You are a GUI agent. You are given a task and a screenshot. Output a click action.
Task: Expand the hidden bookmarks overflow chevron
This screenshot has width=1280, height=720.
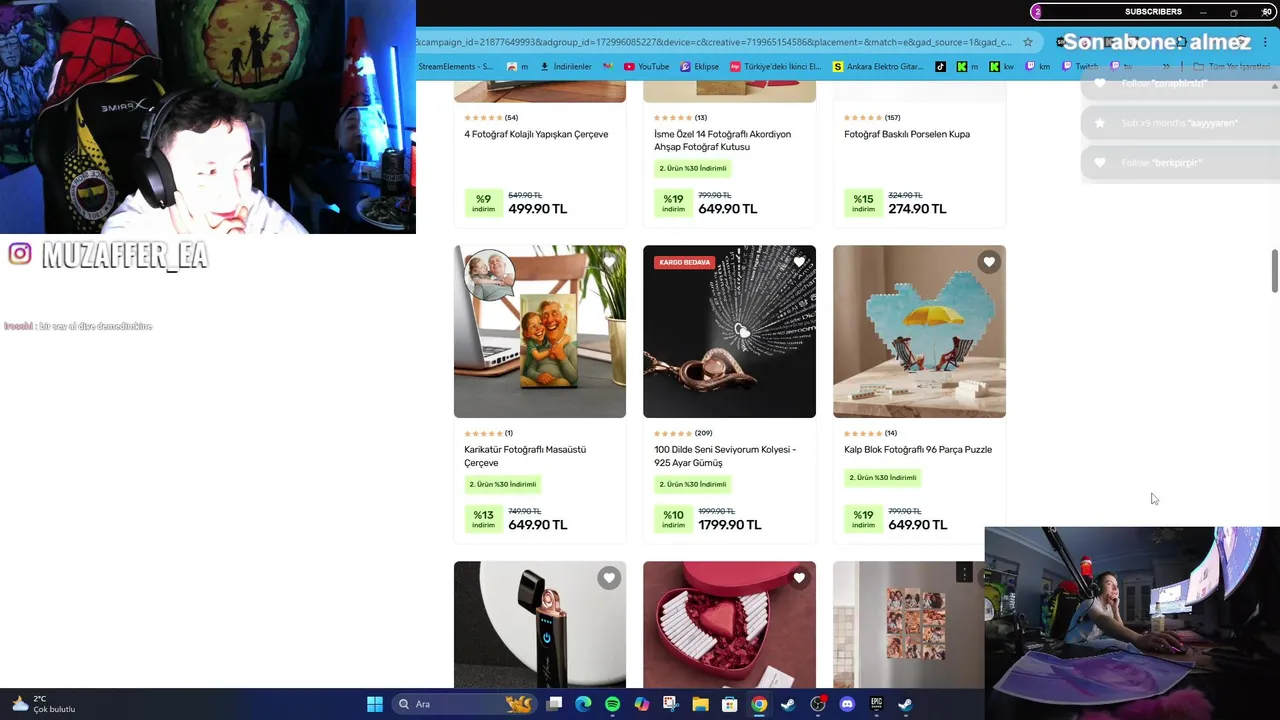coord(1166,67)
